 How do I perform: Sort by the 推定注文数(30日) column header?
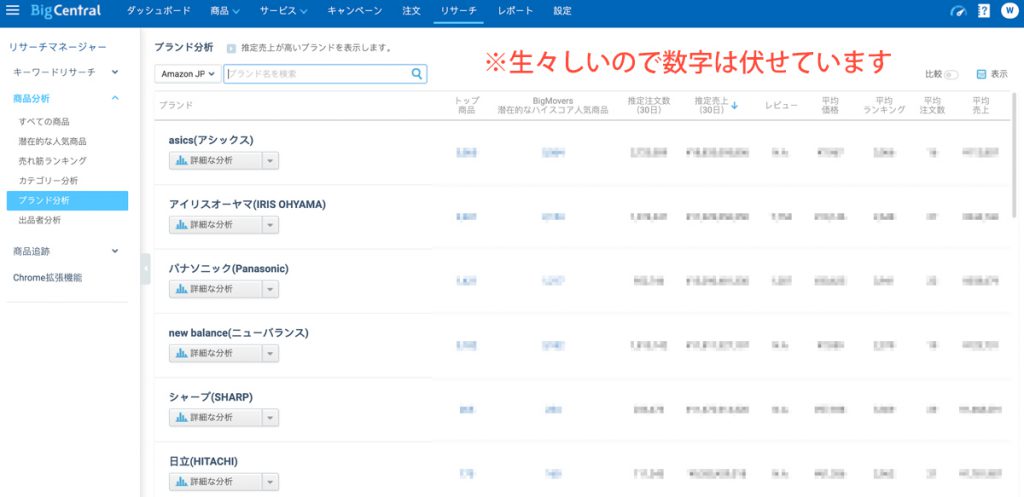[649, 105]
